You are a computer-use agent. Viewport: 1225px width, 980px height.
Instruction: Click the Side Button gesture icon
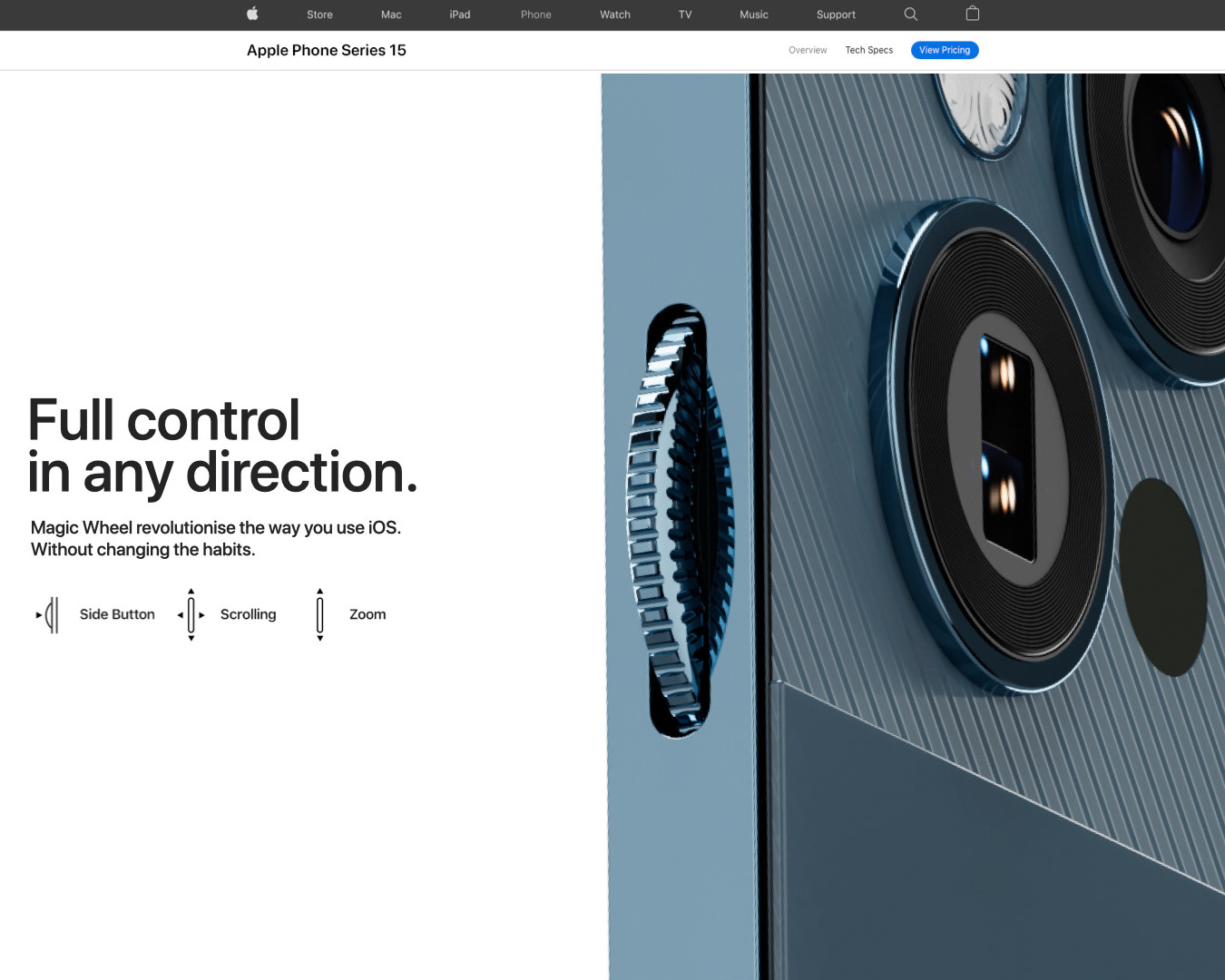tap(48, 614)
